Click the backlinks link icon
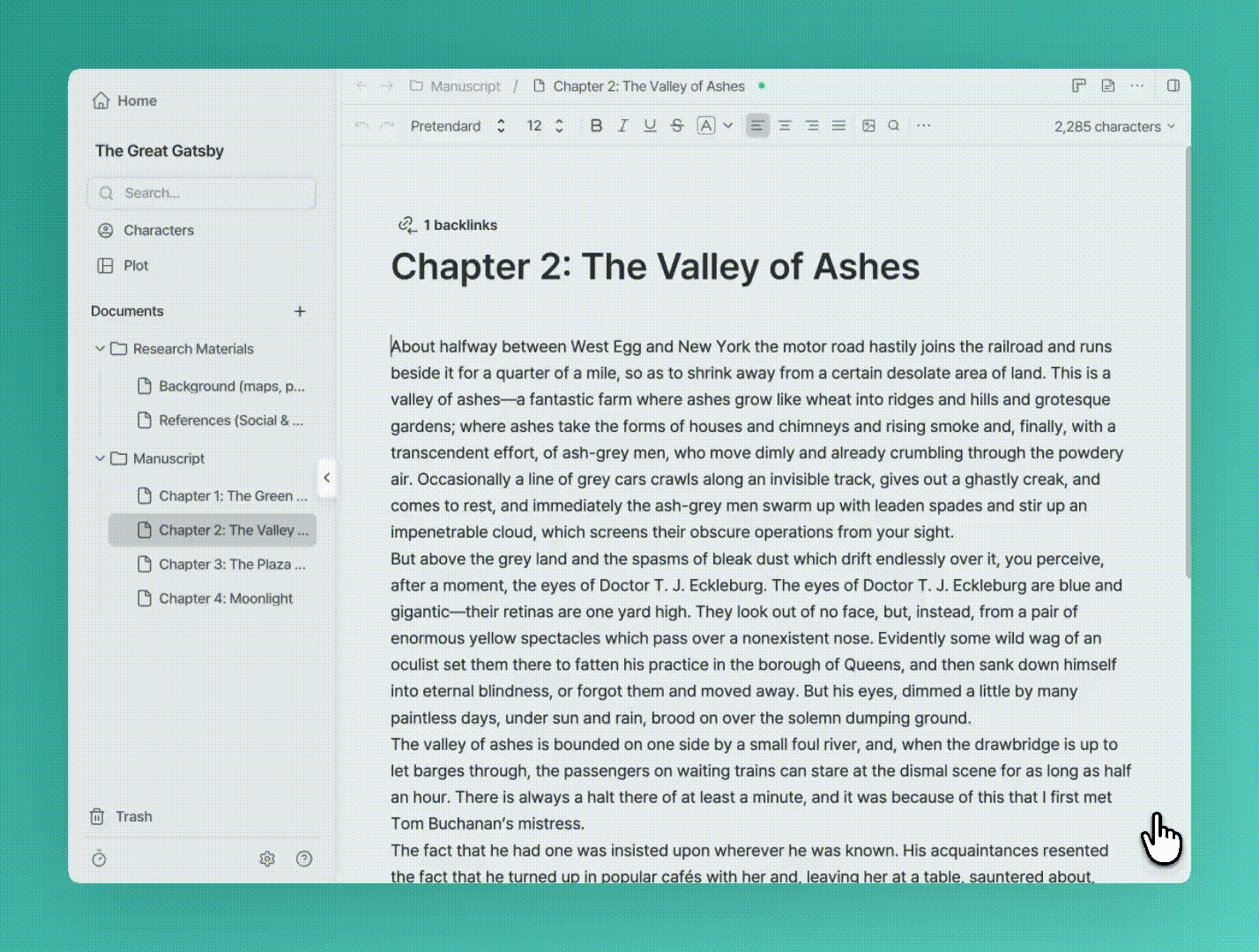Screen dimensions: 1259x952 coord(406,225)
